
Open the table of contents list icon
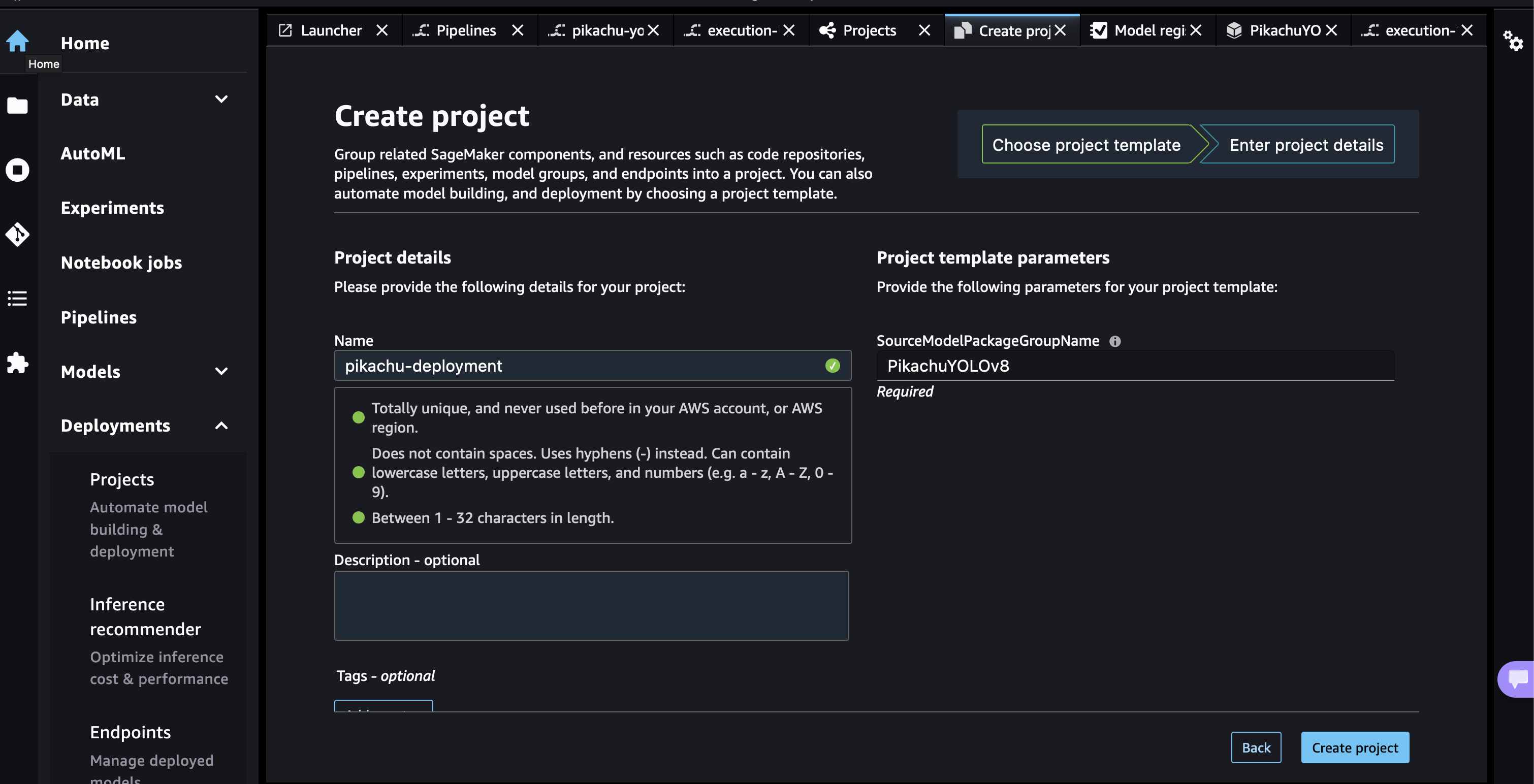[x=17, y=298]
